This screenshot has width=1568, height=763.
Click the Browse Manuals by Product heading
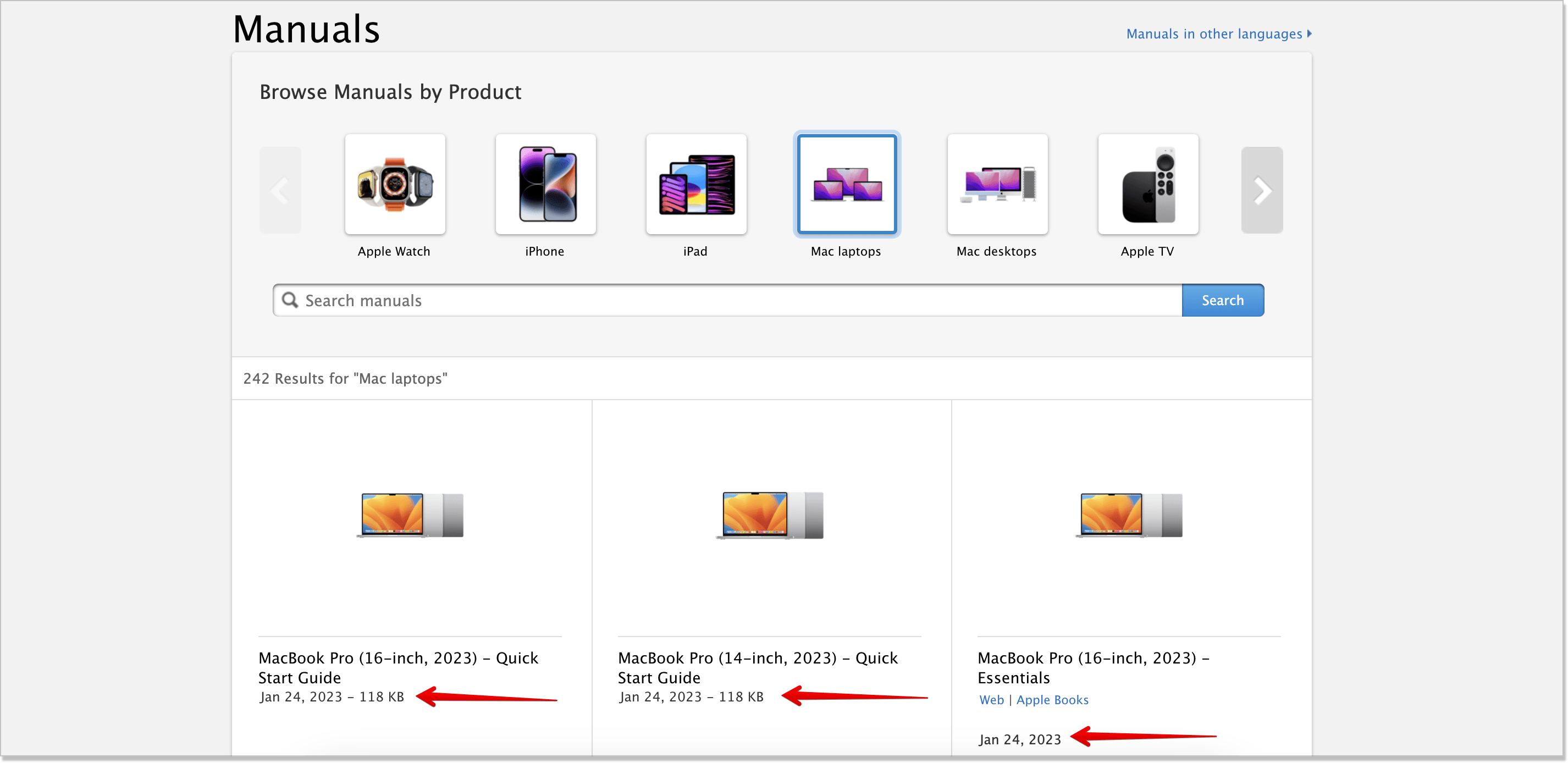click(390, 92)
